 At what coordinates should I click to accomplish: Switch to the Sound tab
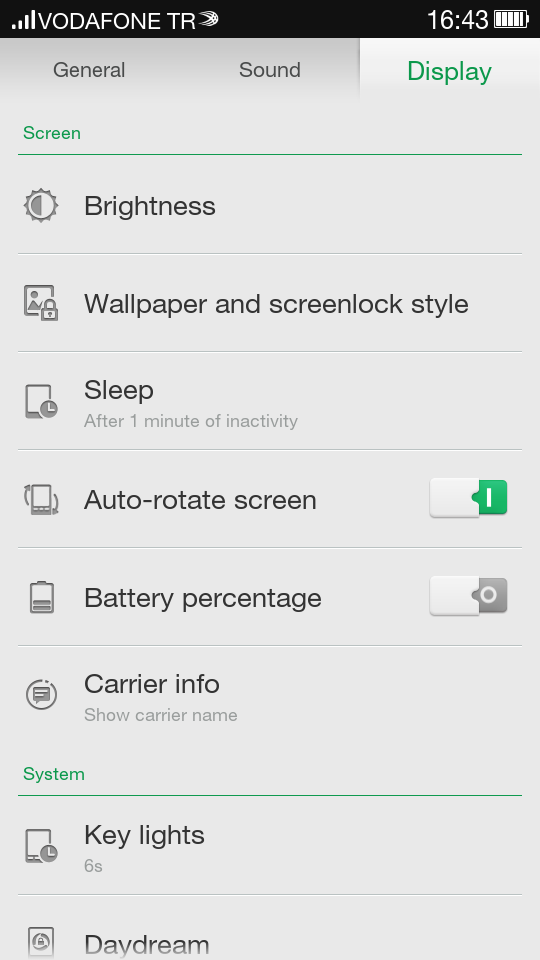(269, 70)
